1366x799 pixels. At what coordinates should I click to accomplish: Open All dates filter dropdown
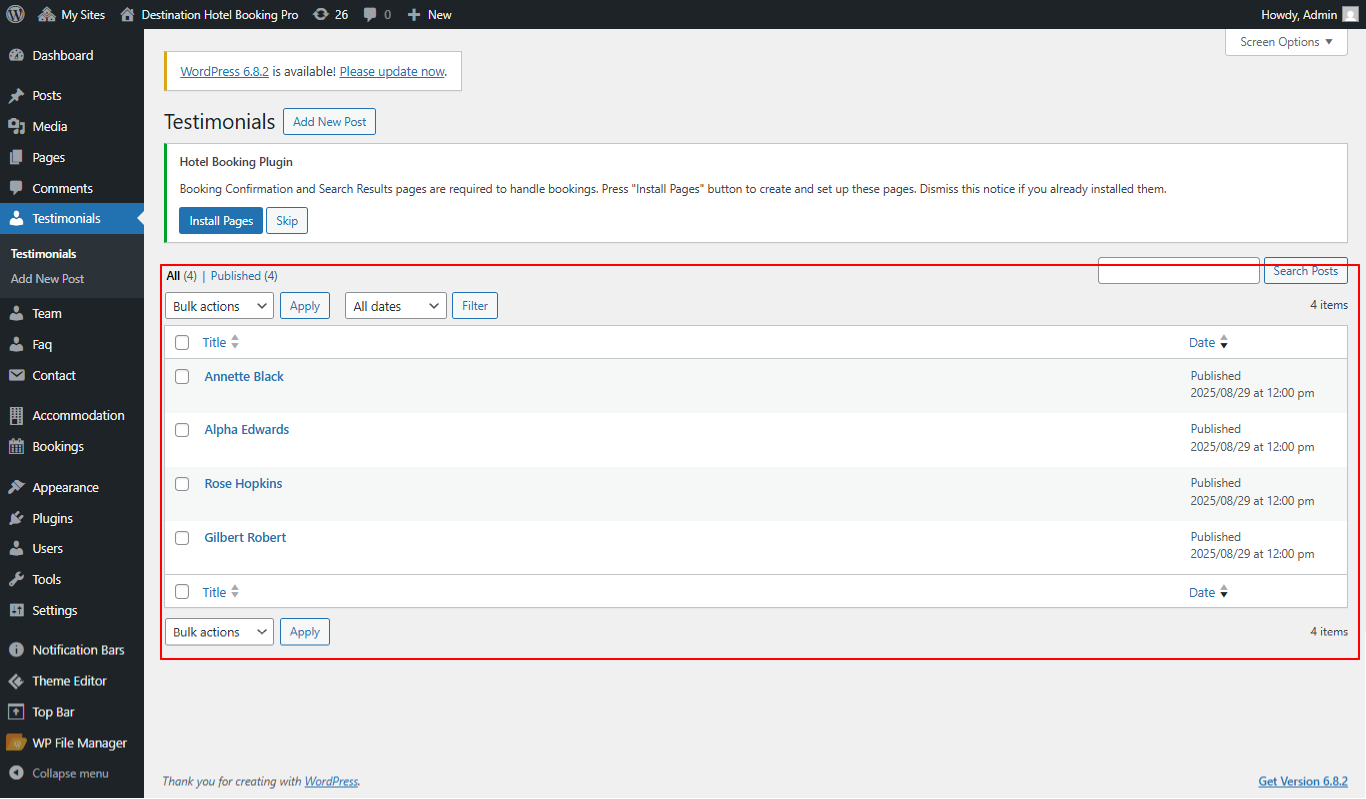(395, 306)
